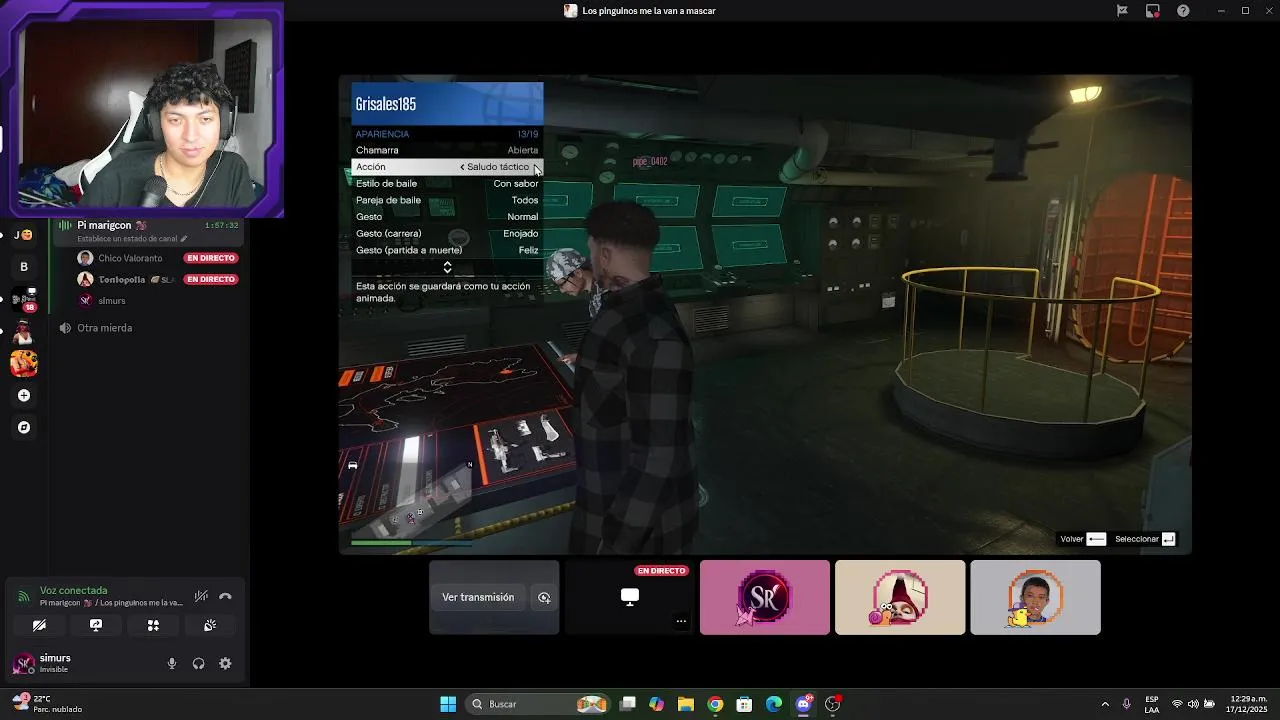Screen dimensions: 1280x720
Task: Select the gnome avatar participant tile
Action: [x=900, y=597]
